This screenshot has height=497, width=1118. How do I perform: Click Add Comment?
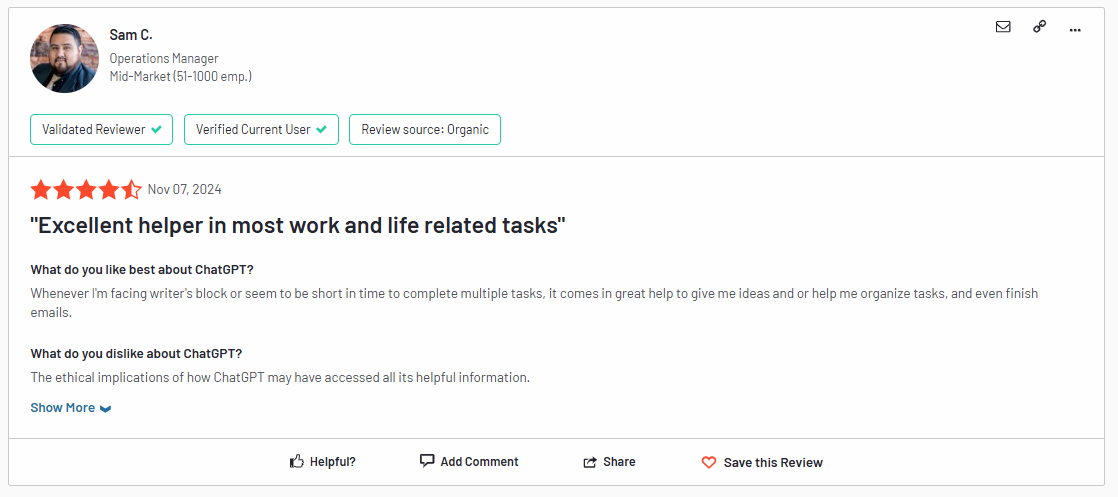469,461
